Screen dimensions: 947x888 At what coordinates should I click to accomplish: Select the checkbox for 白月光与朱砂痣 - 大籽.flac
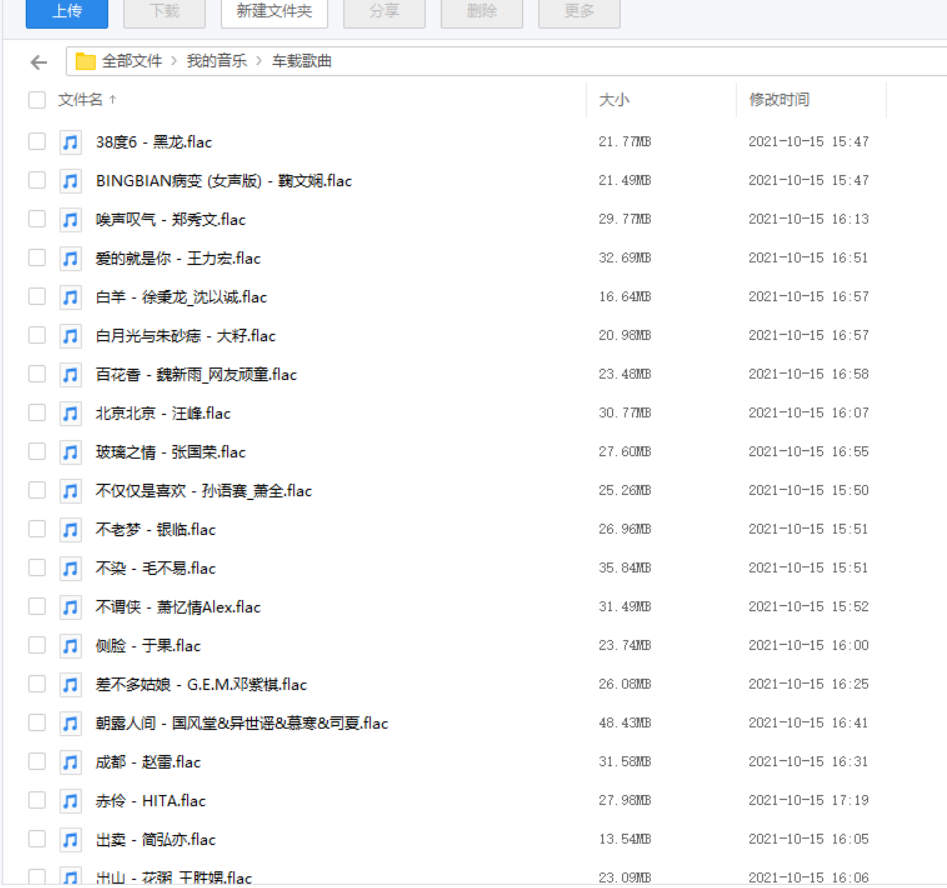(x=37, y=335)
